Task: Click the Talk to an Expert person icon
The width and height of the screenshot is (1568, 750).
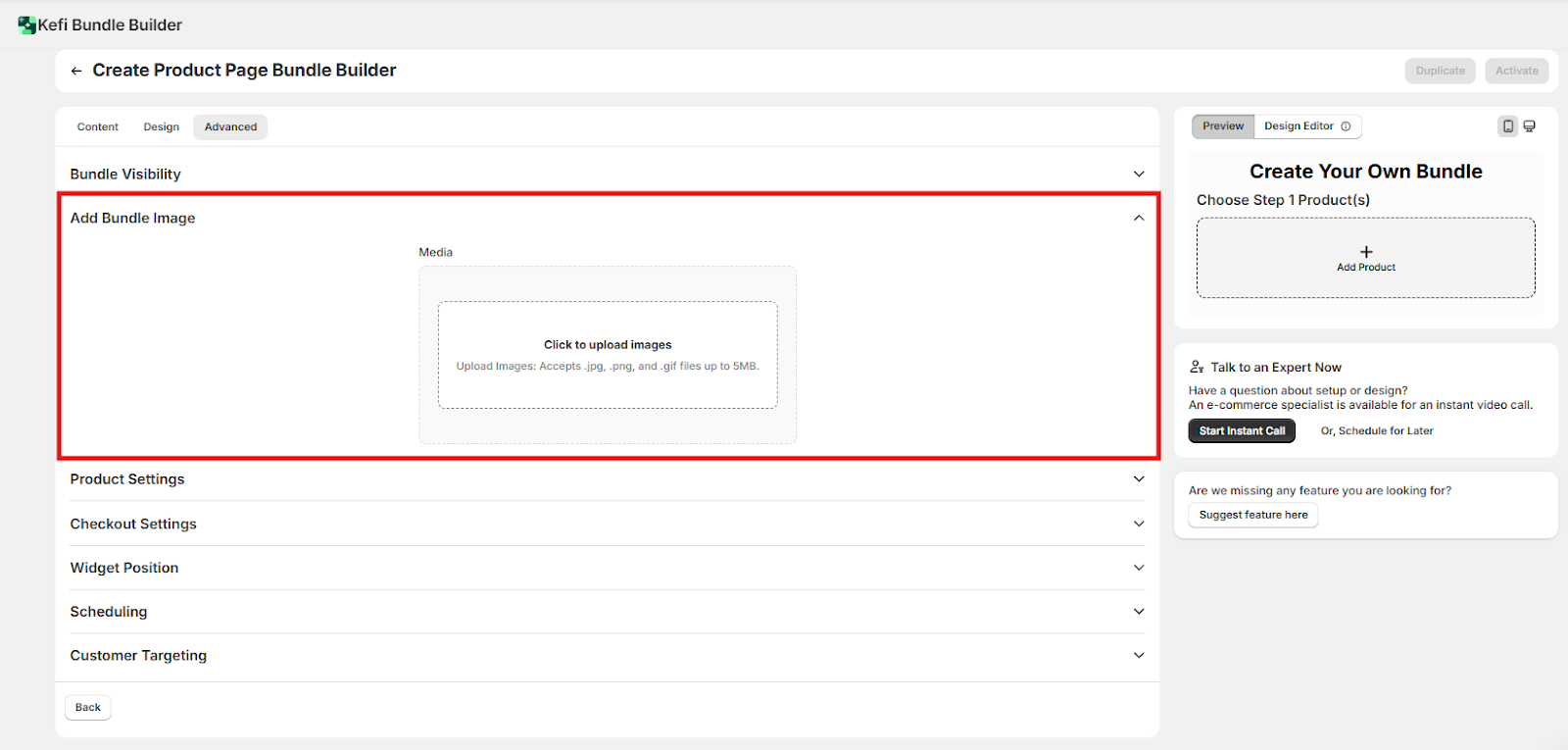Action: (1197, 367)
